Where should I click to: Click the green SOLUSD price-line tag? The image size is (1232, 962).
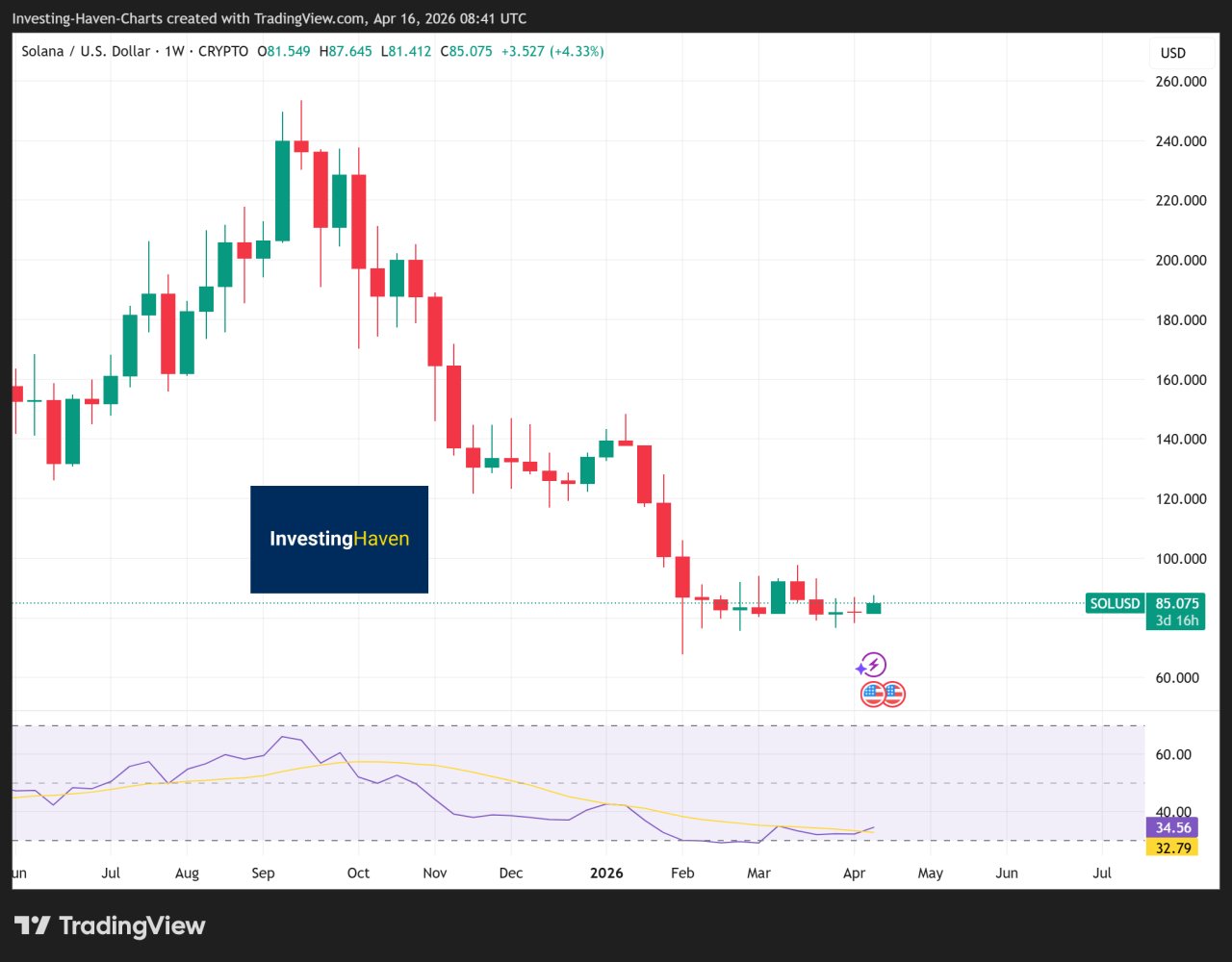(x=1115, y=604)
